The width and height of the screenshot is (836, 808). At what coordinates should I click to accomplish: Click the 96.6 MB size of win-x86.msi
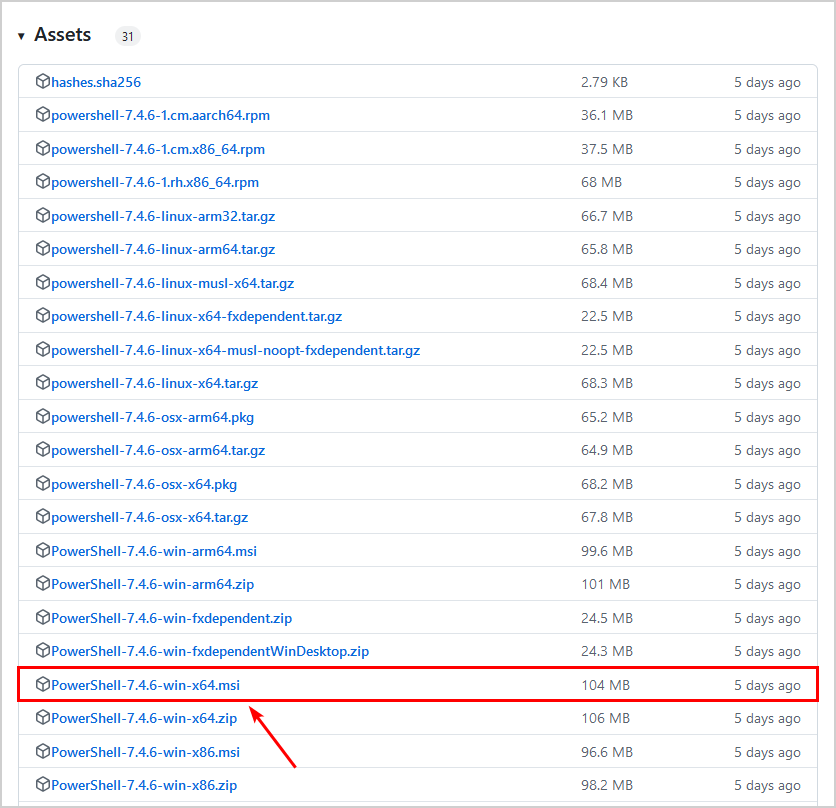coord(607,752)
